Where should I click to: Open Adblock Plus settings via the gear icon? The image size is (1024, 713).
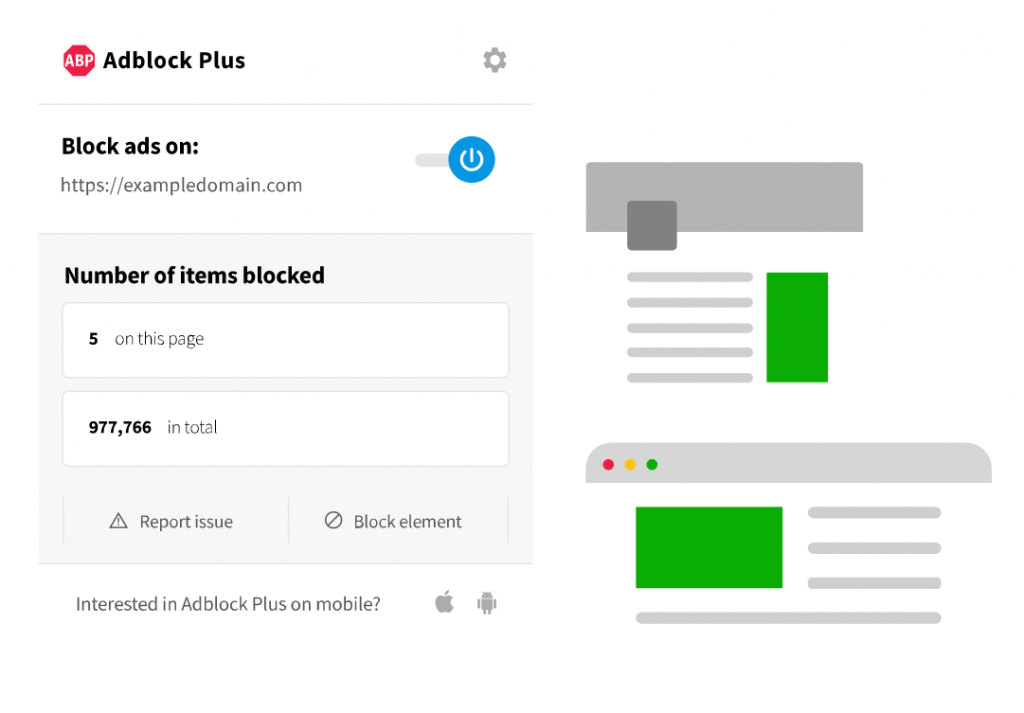pos(495,60)
